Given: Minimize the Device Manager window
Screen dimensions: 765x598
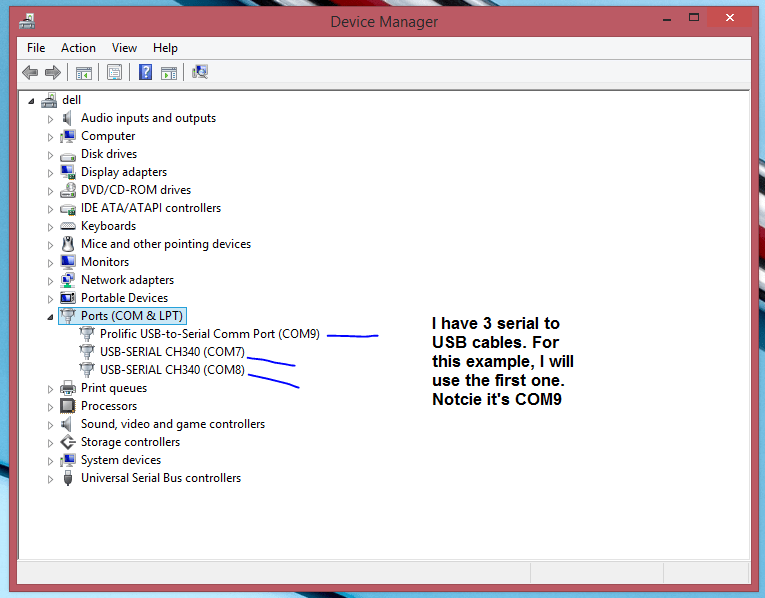Looking at the screenshot, I should pyautogui.click(x=667, y=19).
